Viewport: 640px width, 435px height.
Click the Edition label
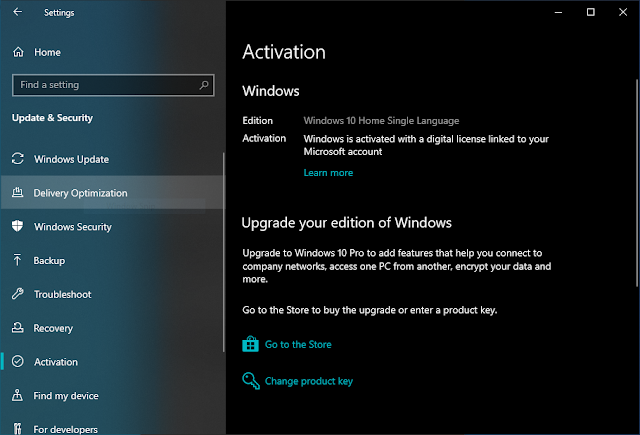258,121
